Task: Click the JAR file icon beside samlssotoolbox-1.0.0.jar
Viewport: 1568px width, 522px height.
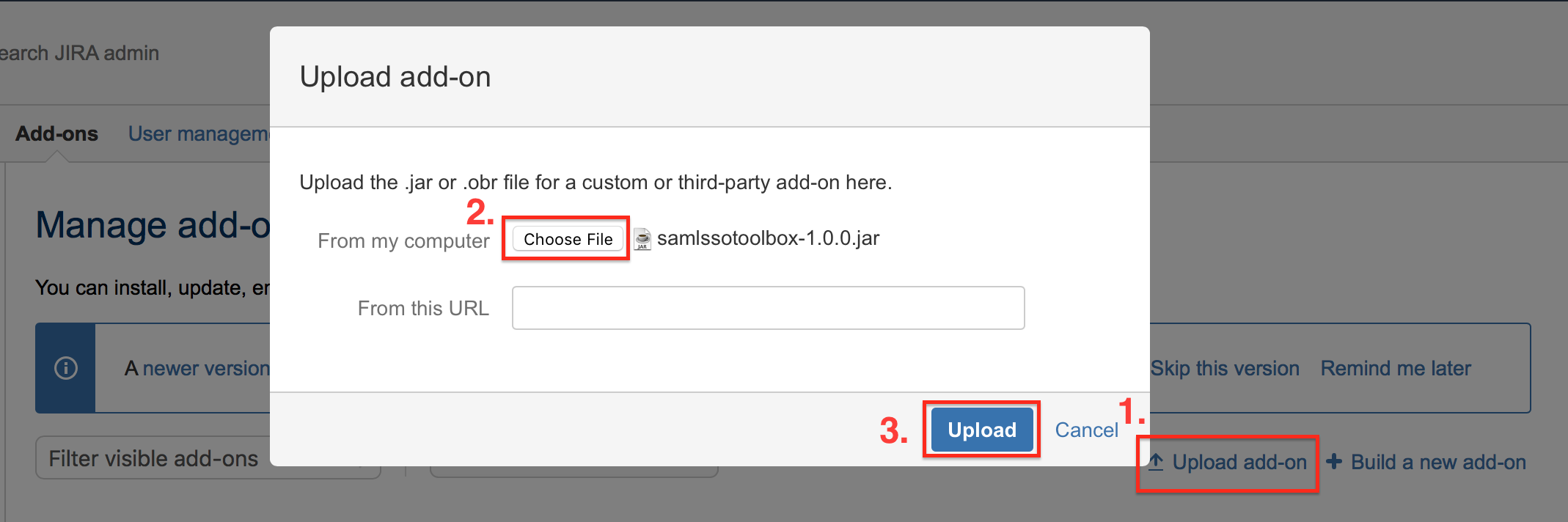Action: point(641,238)
